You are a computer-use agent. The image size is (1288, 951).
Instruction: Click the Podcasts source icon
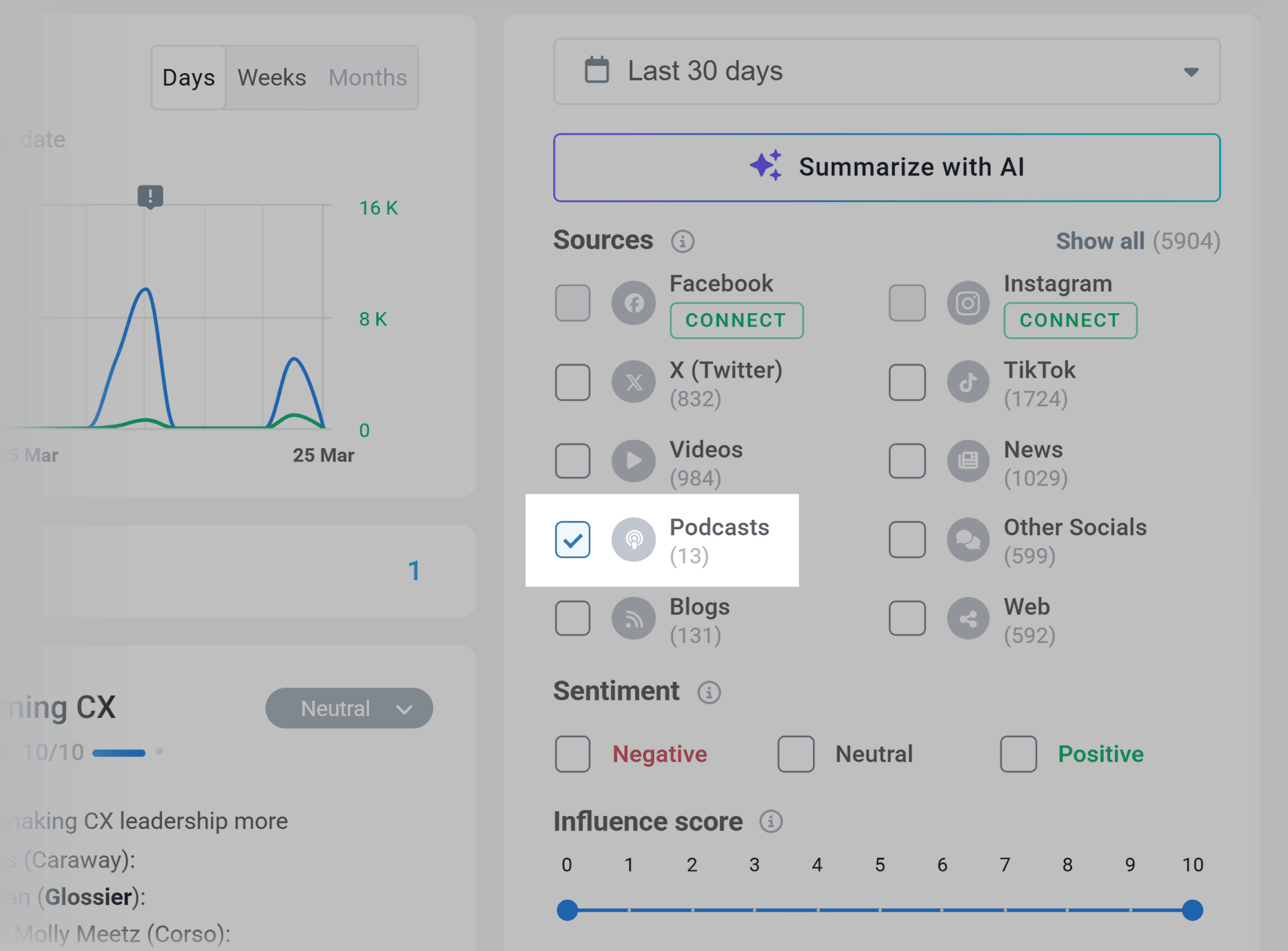pyautogui.click(x=633, y=539)
